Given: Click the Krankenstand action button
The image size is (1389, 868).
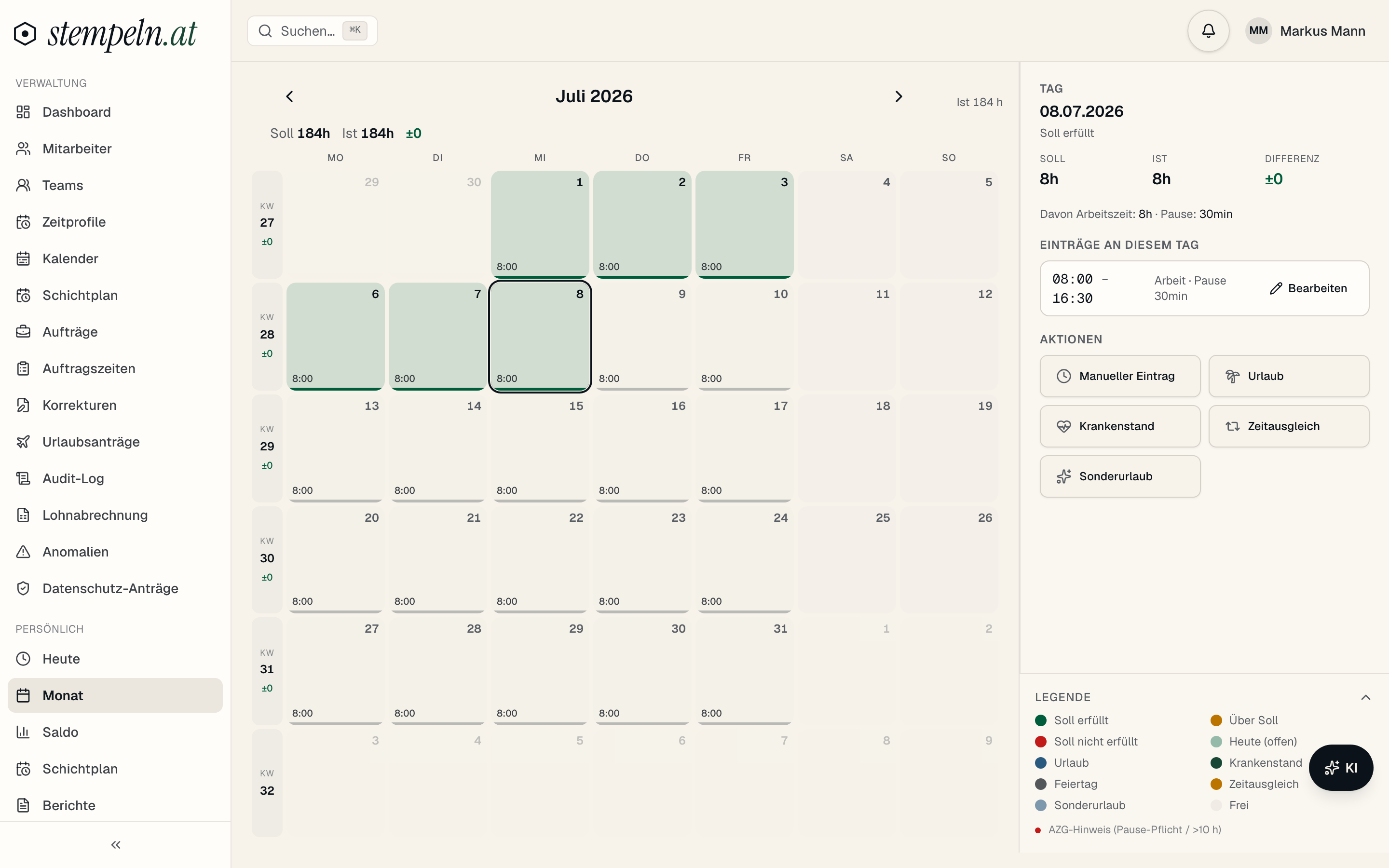Looking at the screenshot, I should tap(1120, 426).
